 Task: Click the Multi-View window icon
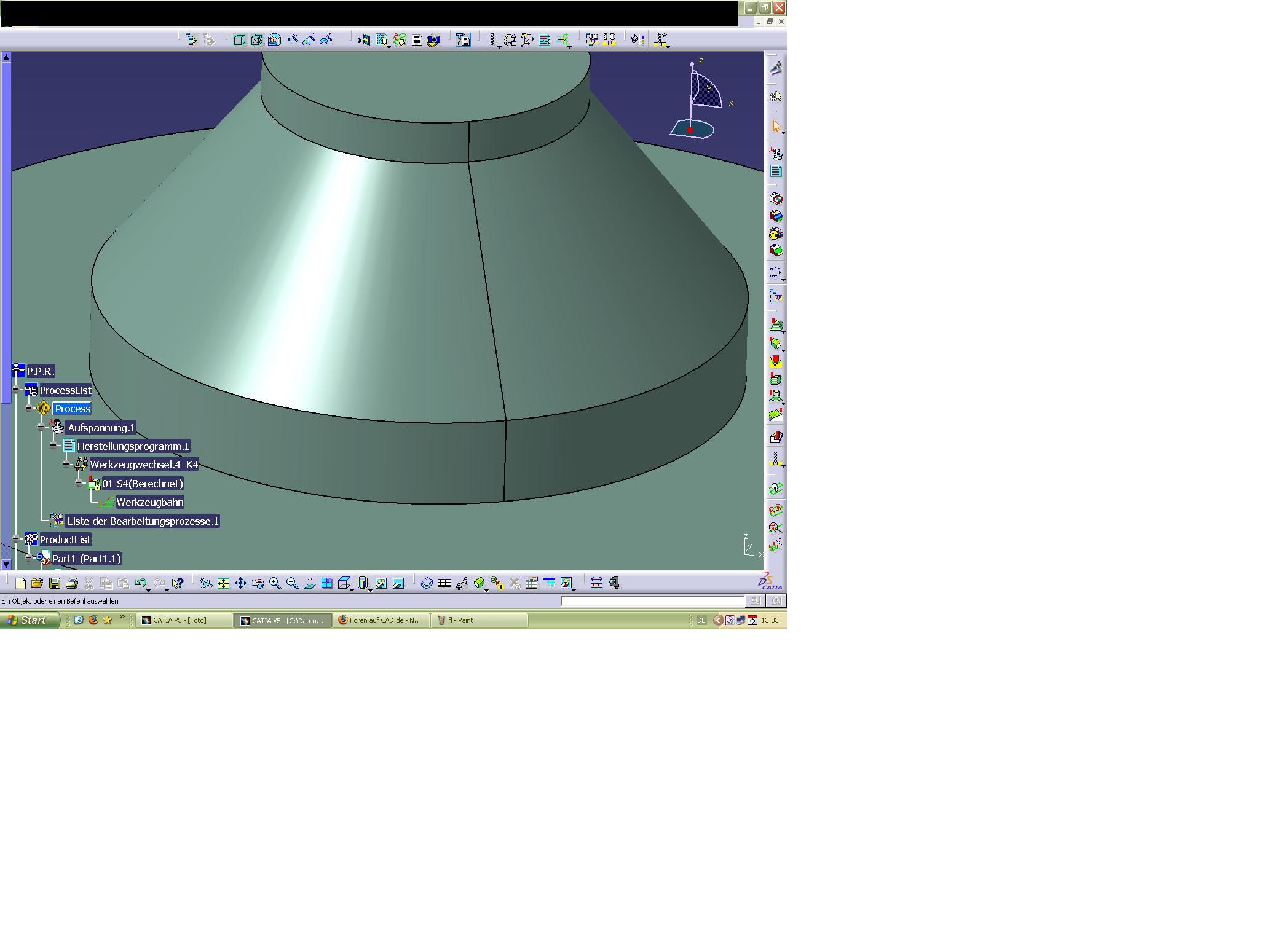click(326, 583)
